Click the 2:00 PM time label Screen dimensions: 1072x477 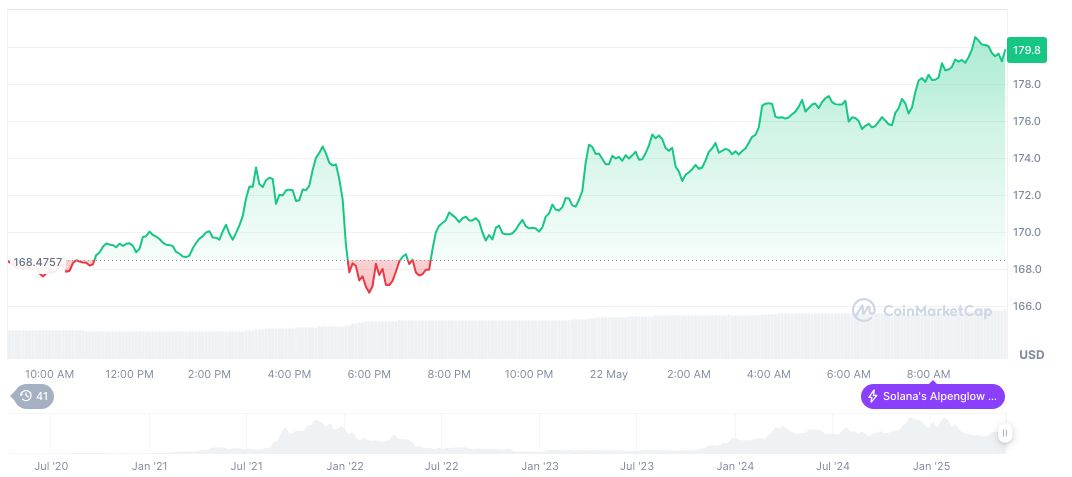209,374
